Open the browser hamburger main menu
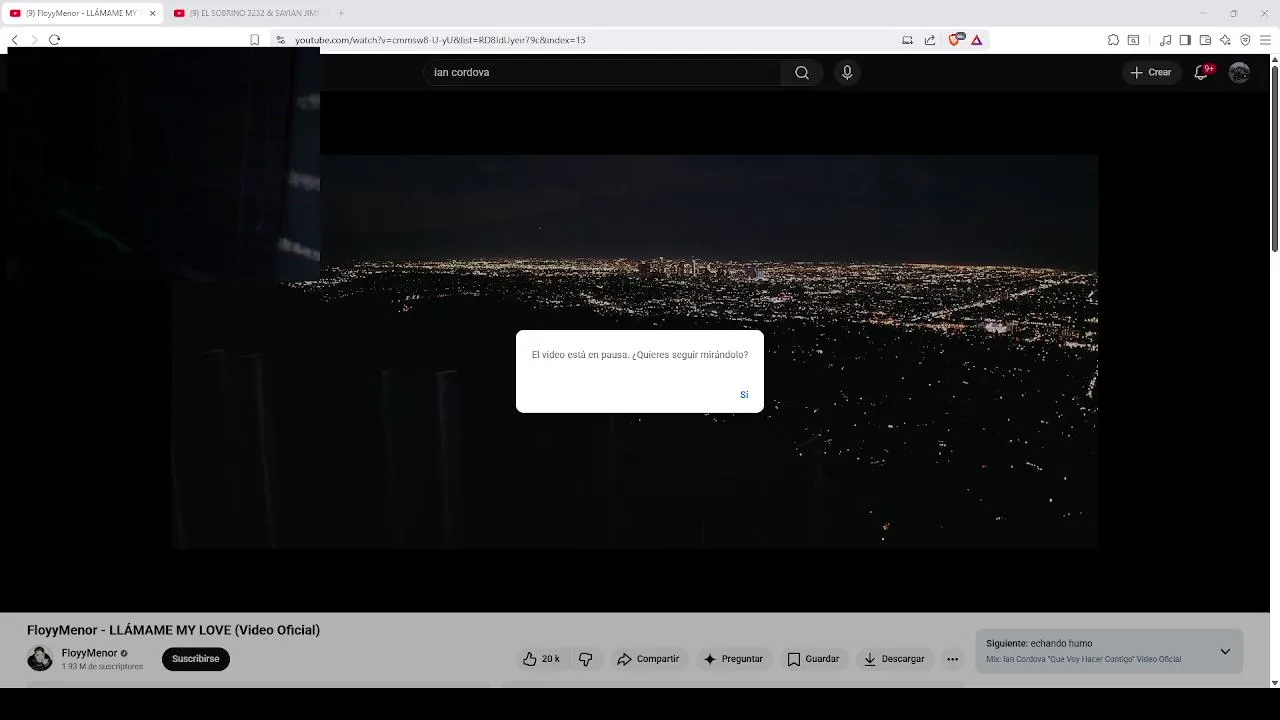1280x720 pixels. (x=1265, y=40)
